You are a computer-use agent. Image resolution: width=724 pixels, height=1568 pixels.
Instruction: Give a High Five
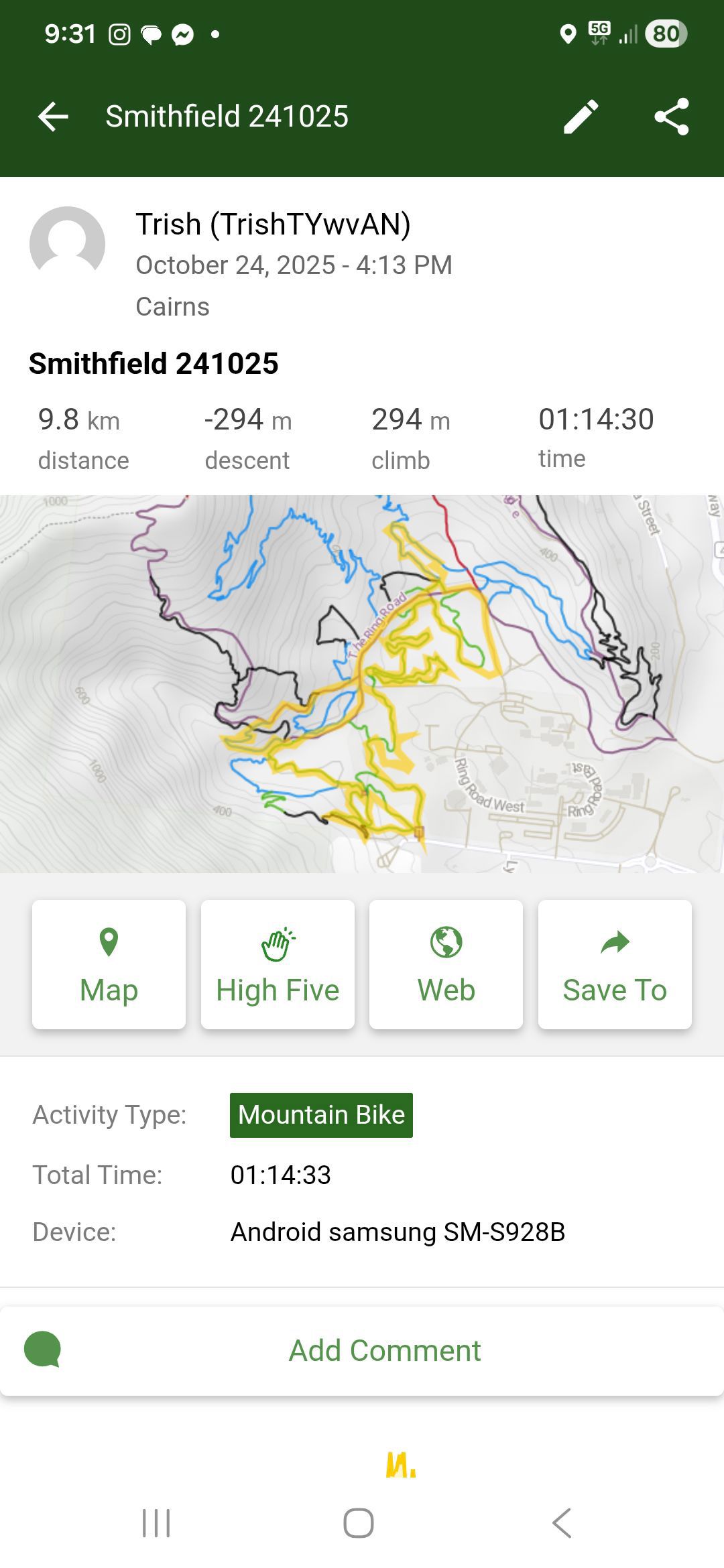pos(278,964)
